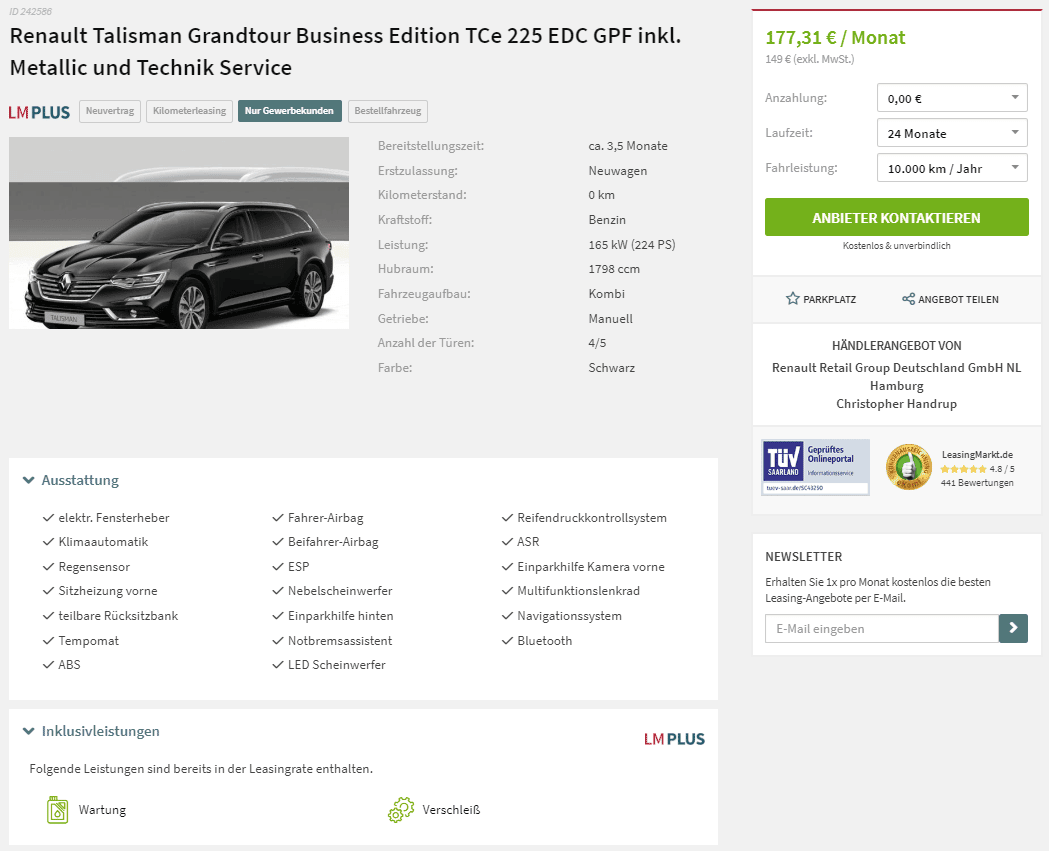Screen dimensions: 1049x851
Task: Click the Kombi body type value
Action: click(x=606, y=294)
